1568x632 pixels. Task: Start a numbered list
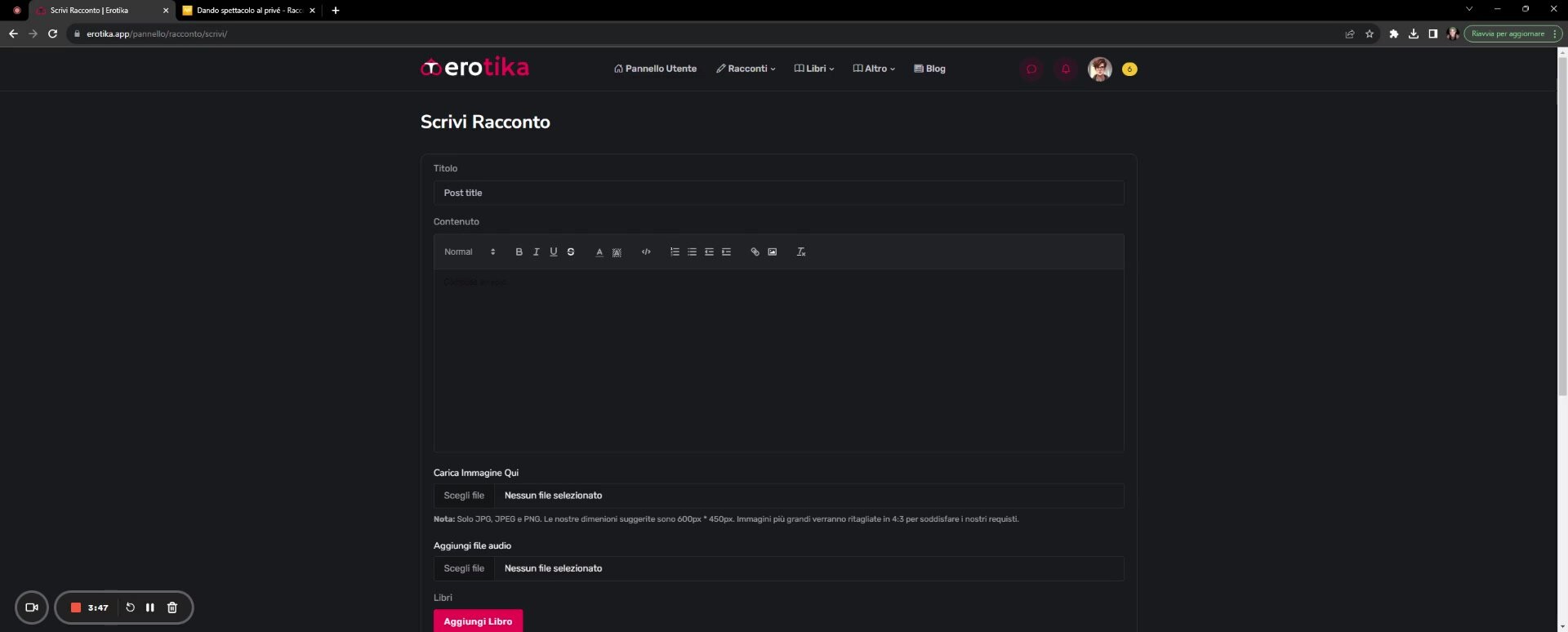[x=675, y=252]
